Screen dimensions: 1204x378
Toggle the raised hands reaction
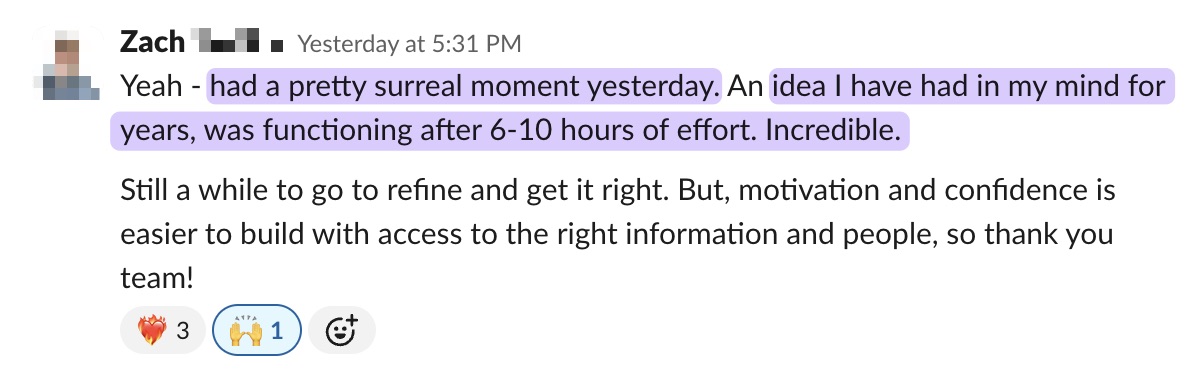click(x=256, y=329)
